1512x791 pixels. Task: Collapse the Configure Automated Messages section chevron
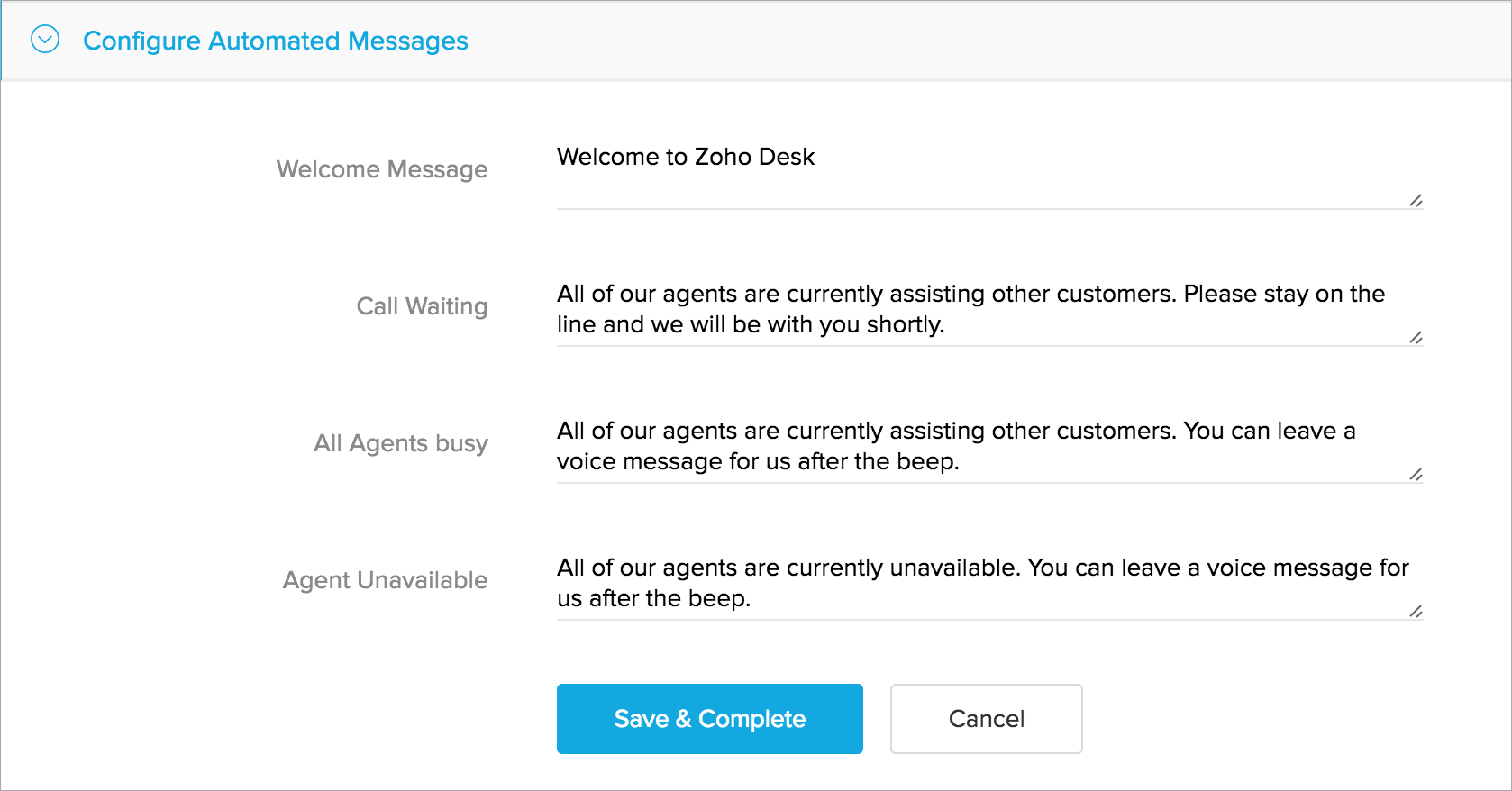(x=45, y=40)
